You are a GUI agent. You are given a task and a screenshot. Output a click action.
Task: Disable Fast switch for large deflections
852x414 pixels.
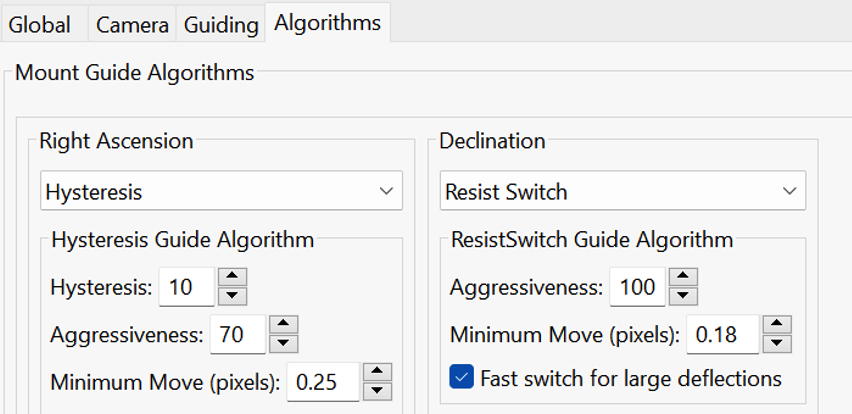(x=462, y=377)
